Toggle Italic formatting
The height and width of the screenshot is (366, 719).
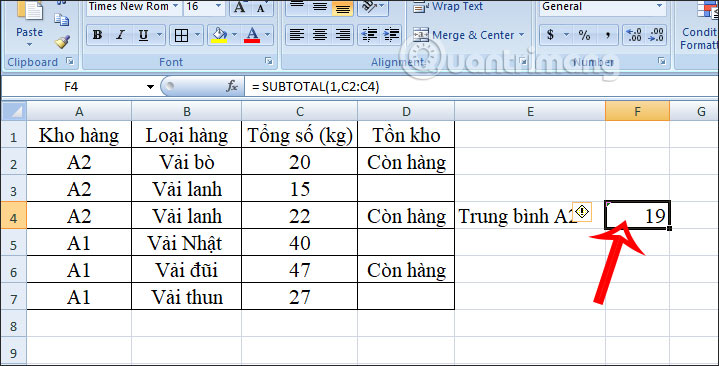(120, 35)
